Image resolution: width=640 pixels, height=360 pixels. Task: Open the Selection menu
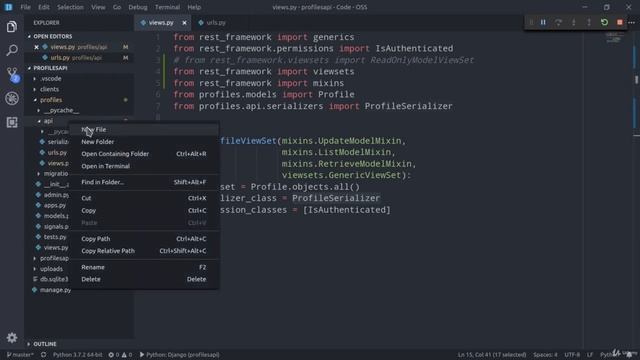tap(70, 7)
